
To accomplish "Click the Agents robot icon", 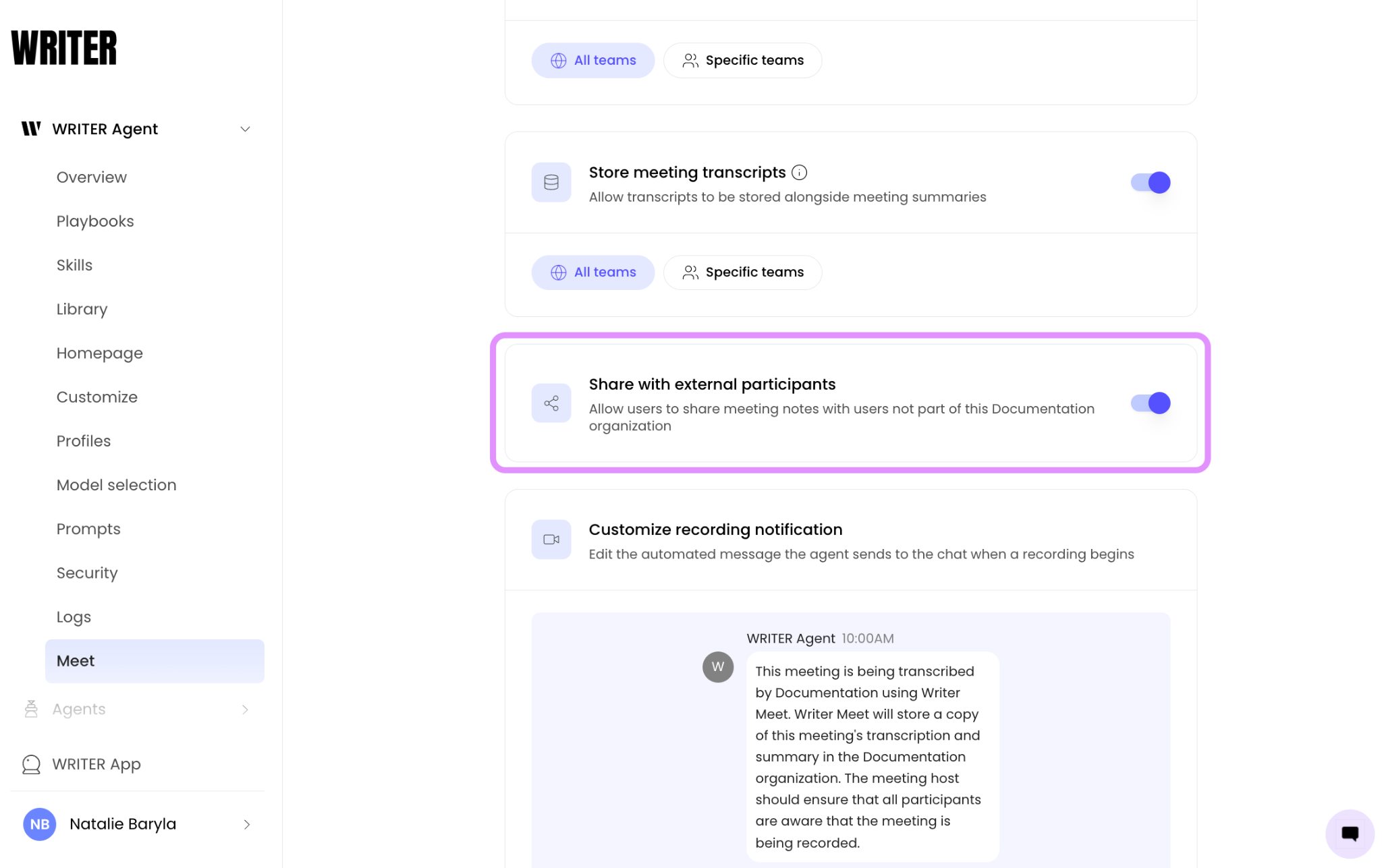I will [31, 709].
